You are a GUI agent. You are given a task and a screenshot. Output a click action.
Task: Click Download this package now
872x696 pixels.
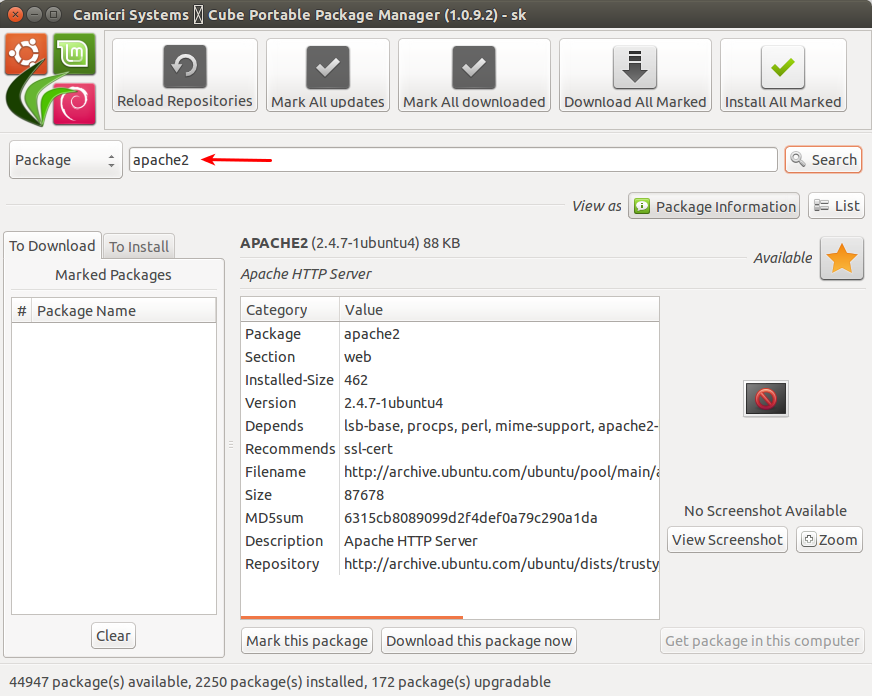479,641
